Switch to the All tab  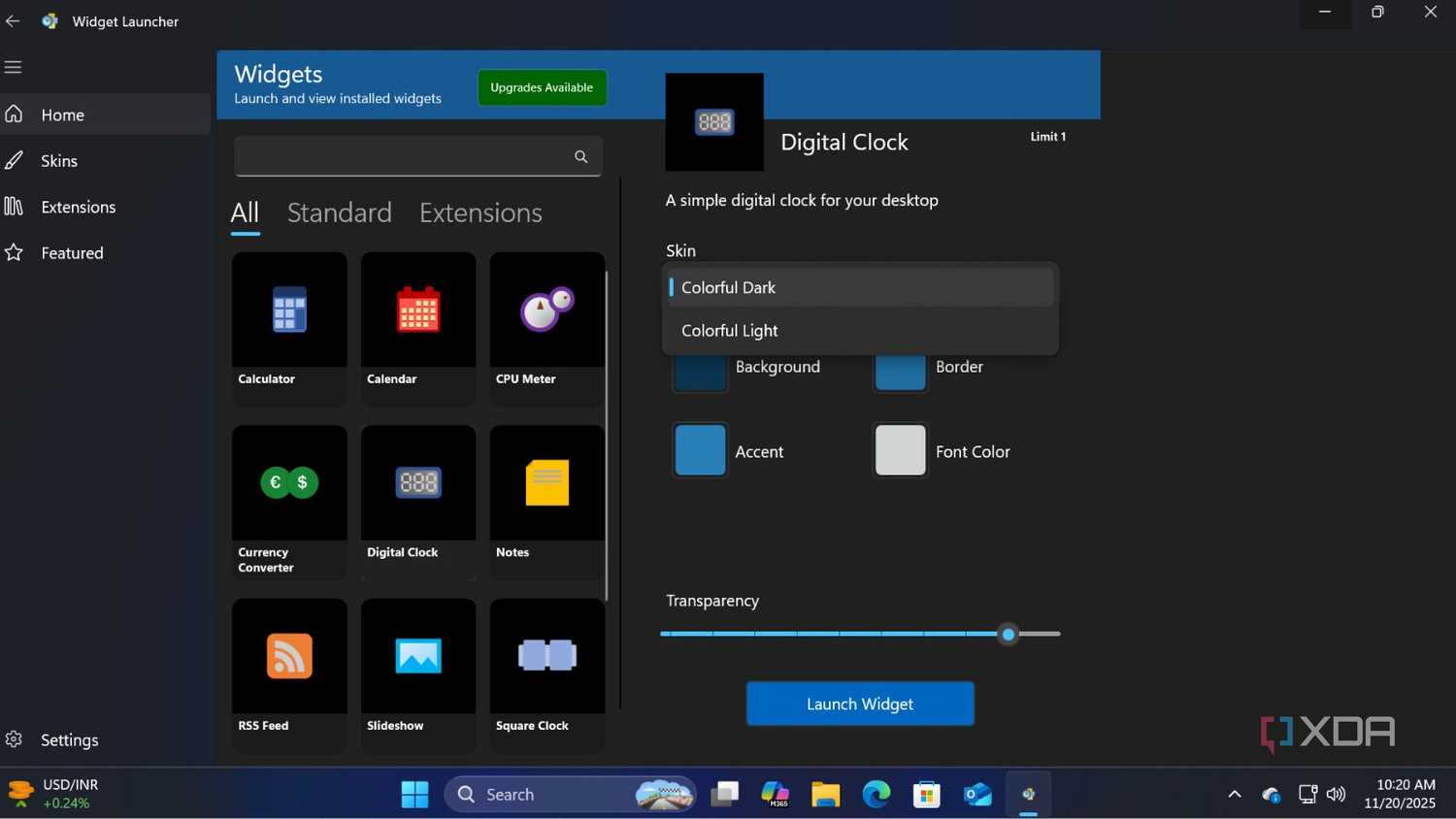click(245, 213)
